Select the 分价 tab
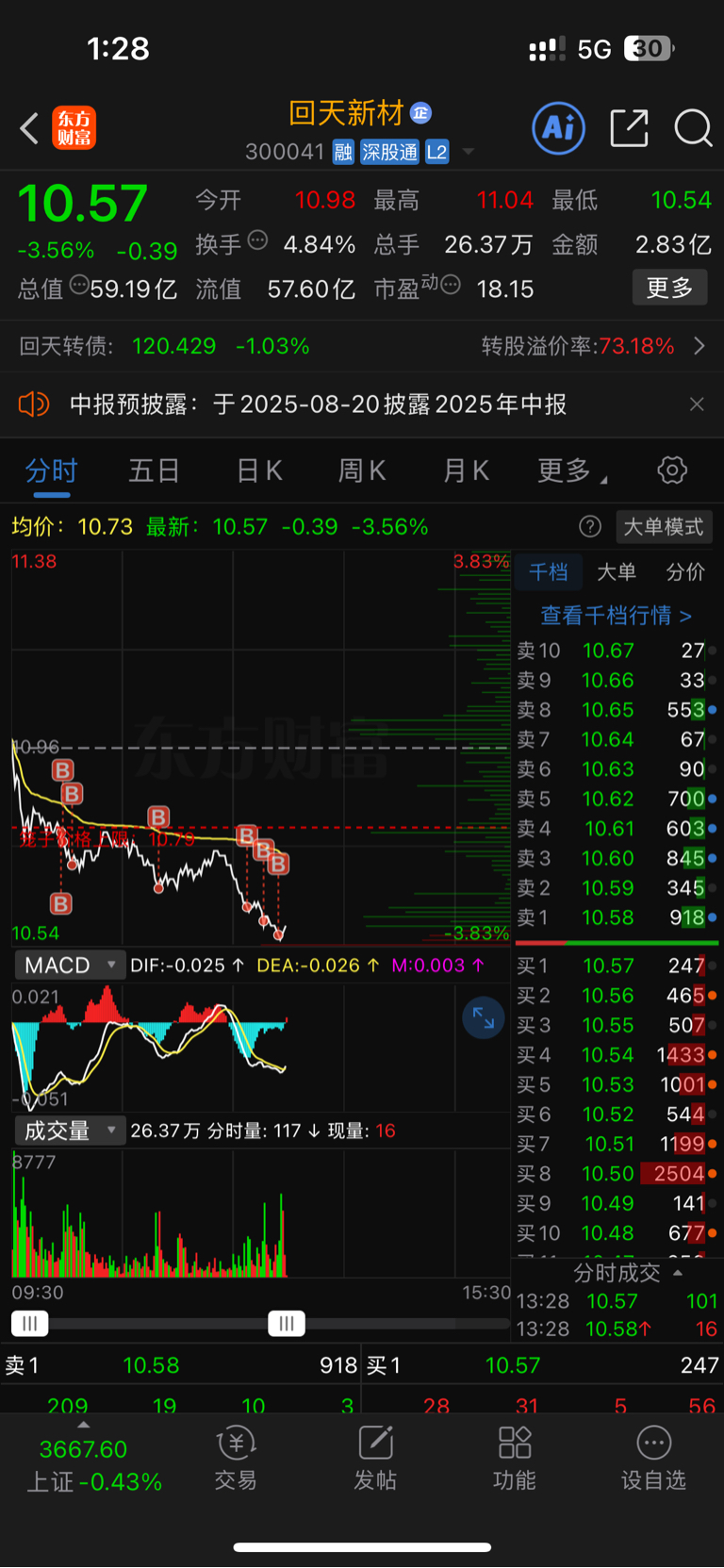The width and height of the screenshot is (724, 1568). tap(685, 571)
